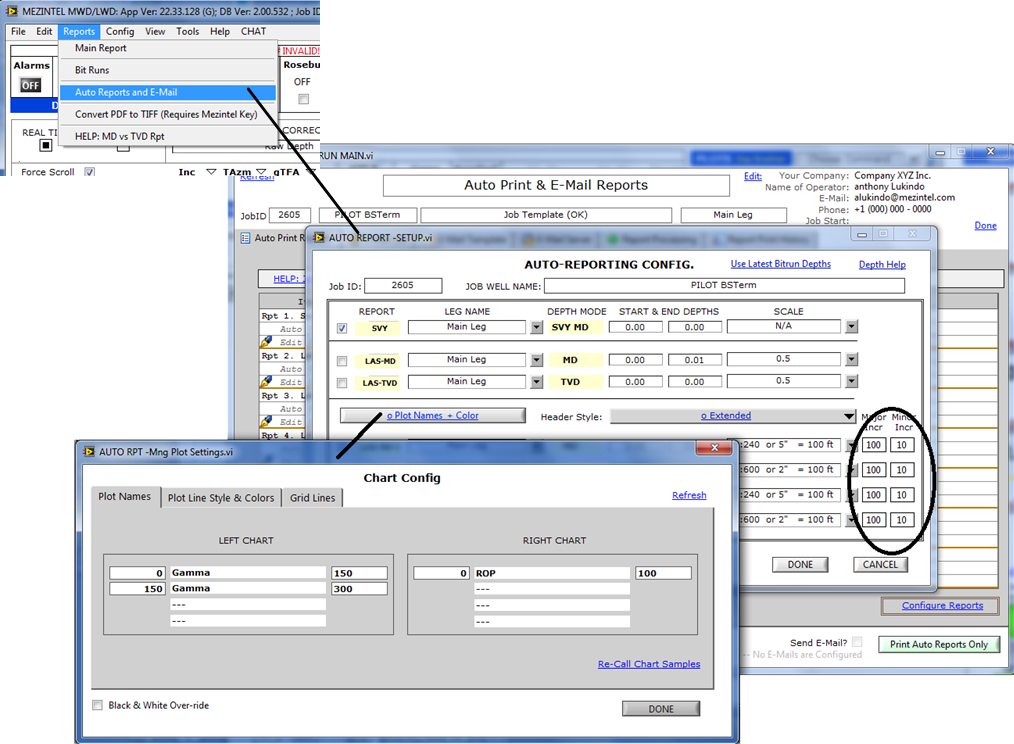This screenshot has height=744, width=1014.
Task: Open the LAS-MD scale dropdown
Action: [x=852, y=359]
